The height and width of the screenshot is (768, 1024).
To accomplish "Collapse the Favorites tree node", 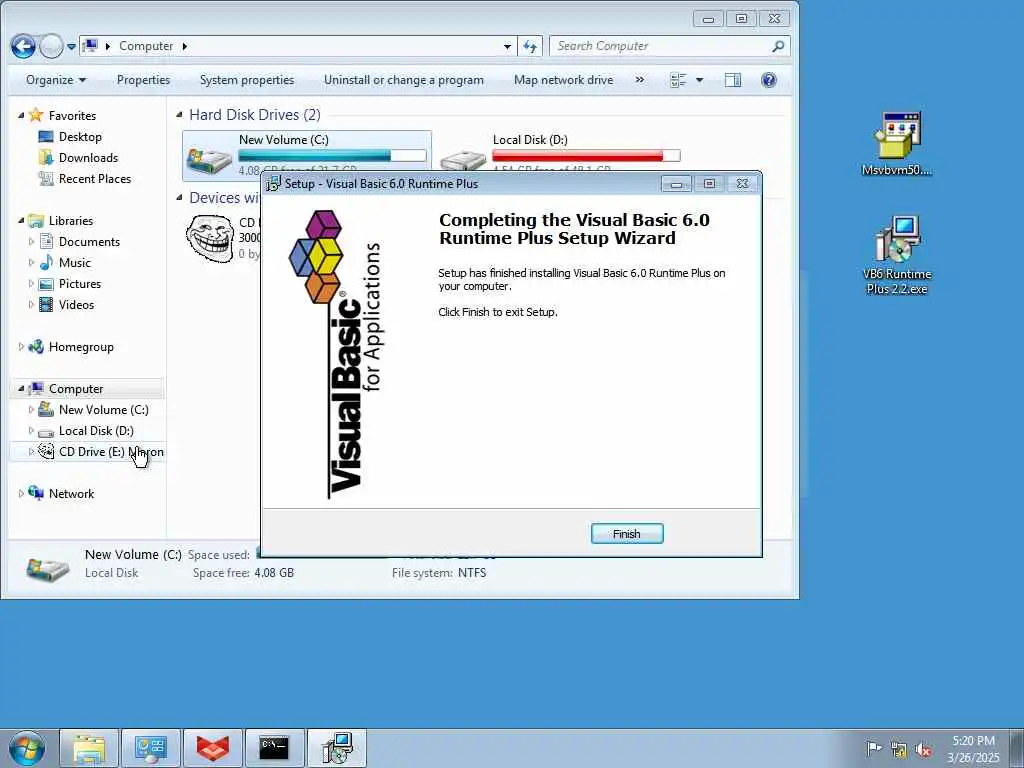I will (21, 116).
